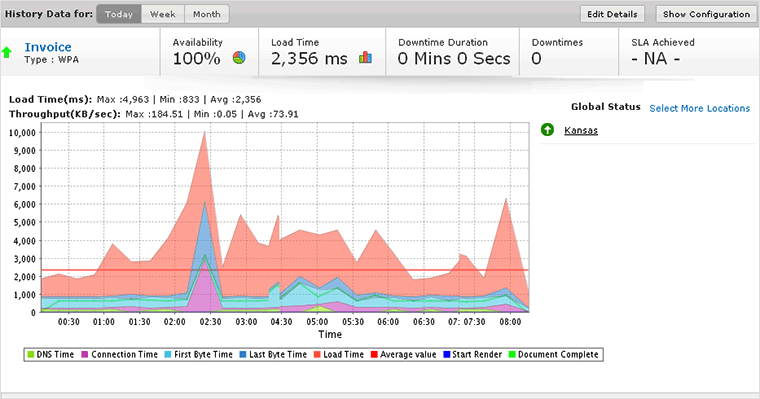Open the Invoice monitor name link
The image size is (760, 399).
48,47
